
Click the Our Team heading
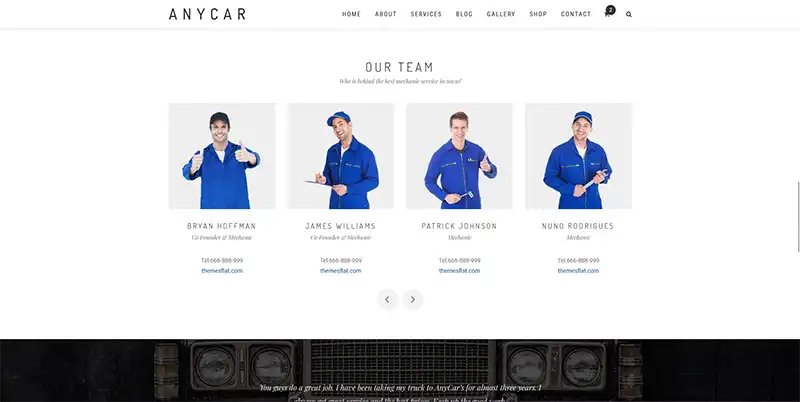[x=399, y=67]
